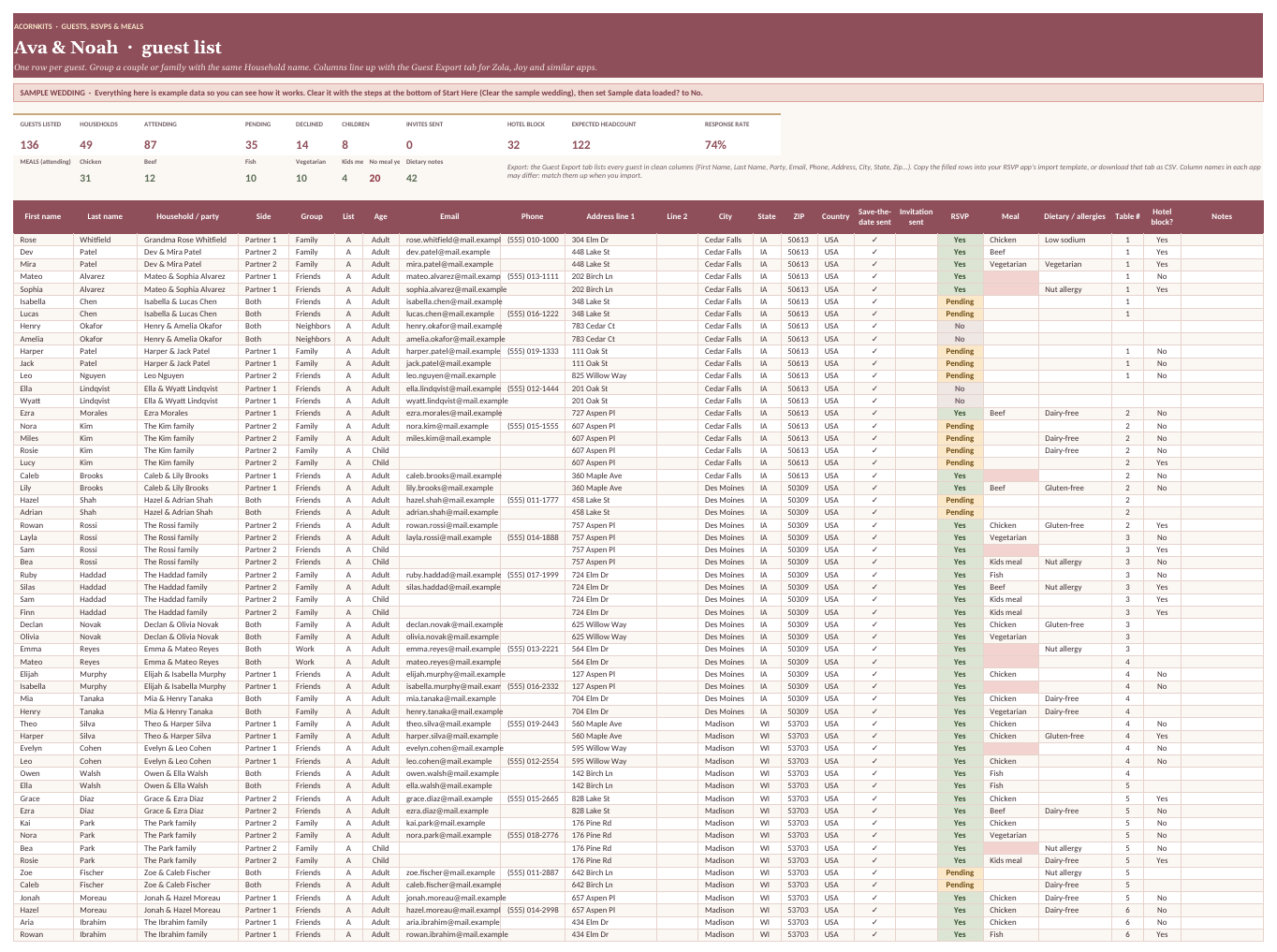The image size is (1277, 952).
Task: Click the '825 Willow Way' address for Leo Nguyen
Action: tap(610, 376)
